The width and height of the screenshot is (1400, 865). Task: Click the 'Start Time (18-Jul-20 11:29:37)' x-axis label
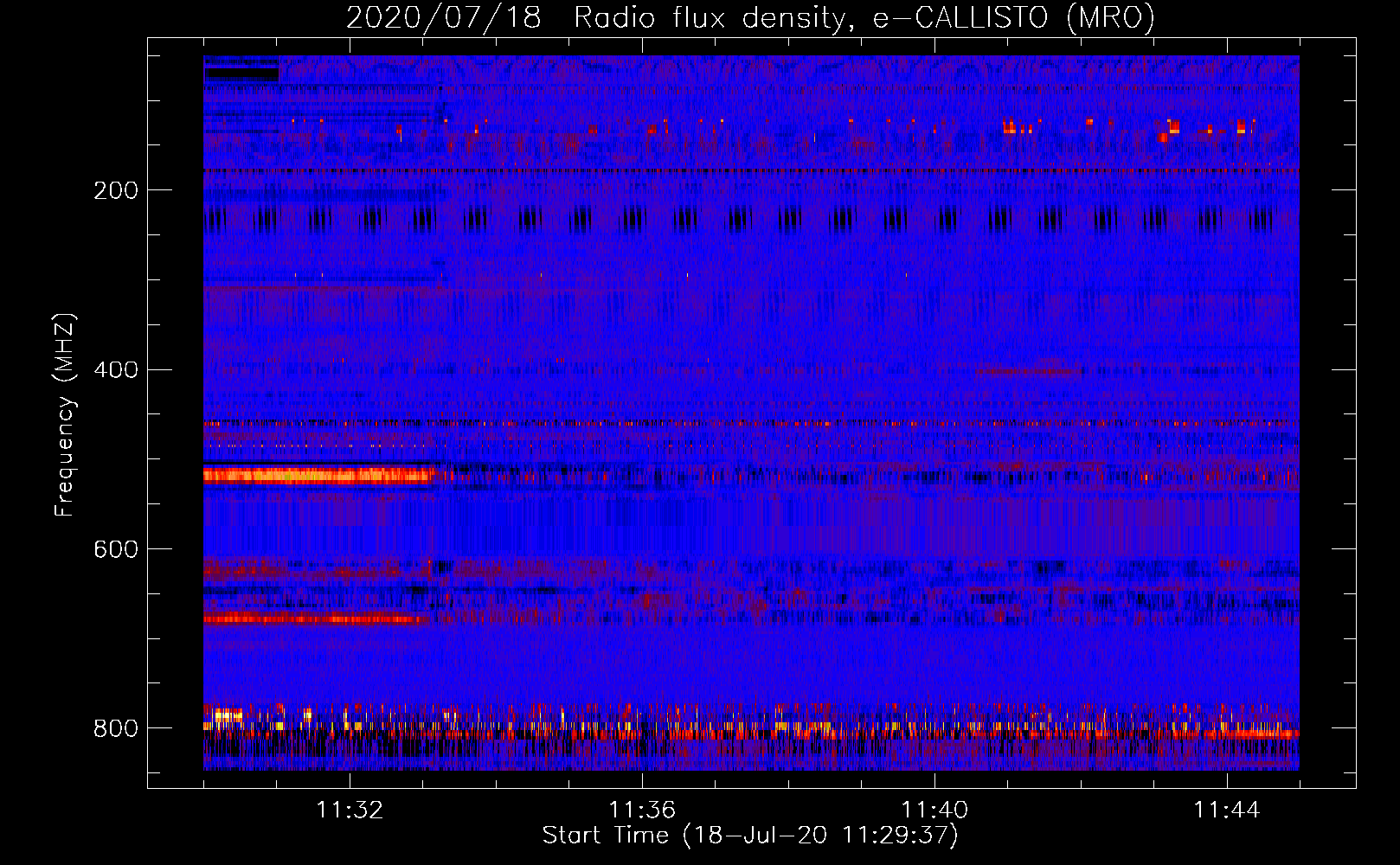tap(750, 836)
